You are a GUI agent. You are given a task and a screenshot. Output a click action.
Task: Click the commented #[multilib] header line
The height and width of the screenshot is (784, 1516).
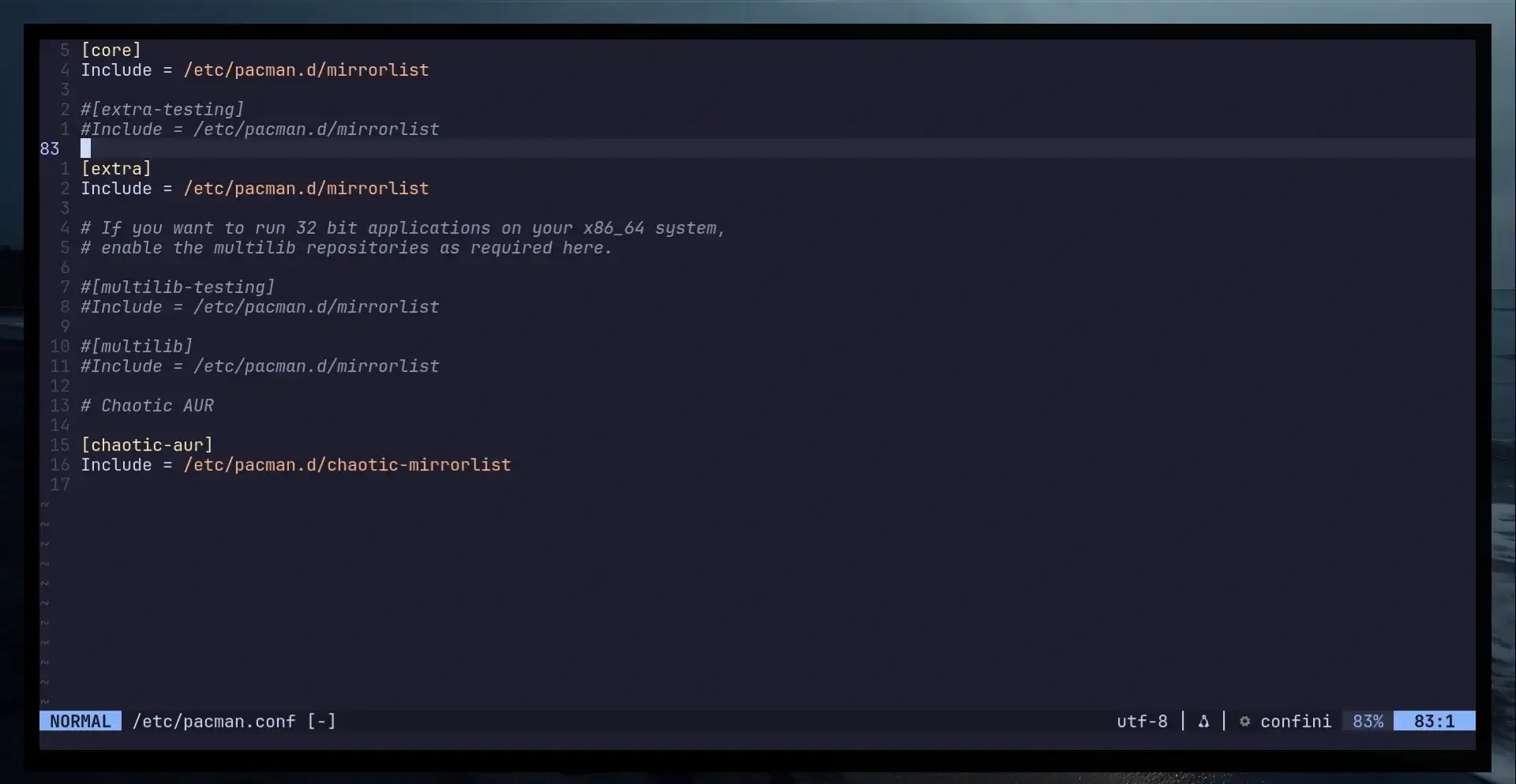point(136,346)
